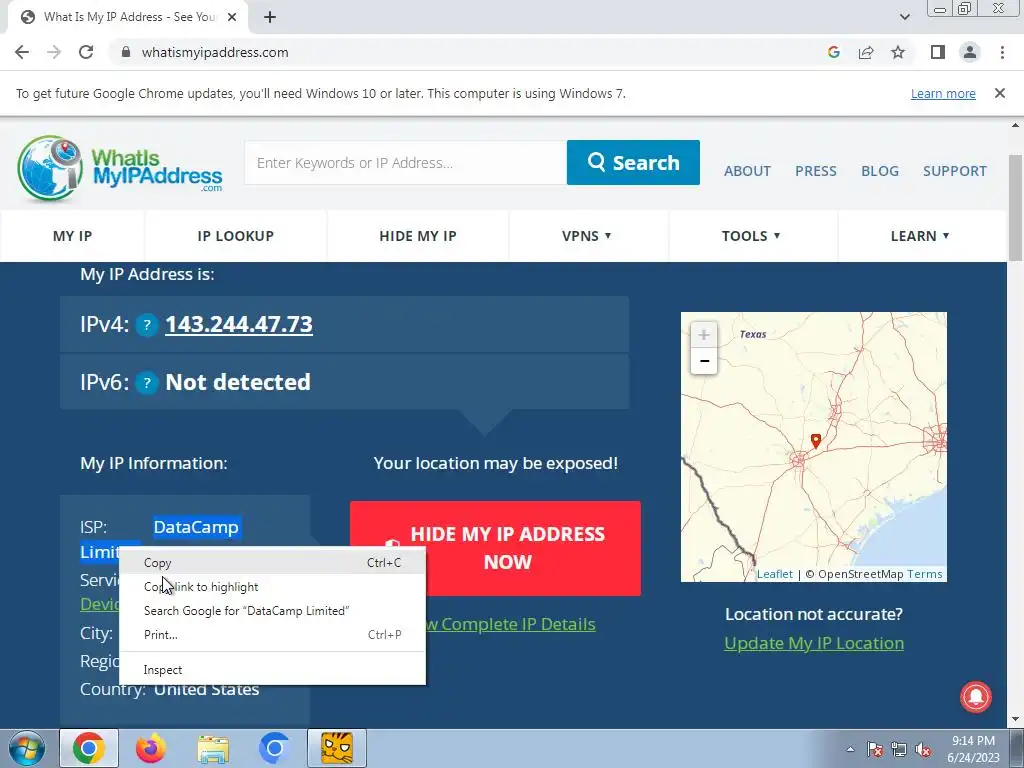Click the network tray icon
This screenshot has height=768, width=1024.
pyautogui.click(x=899, y=749)
